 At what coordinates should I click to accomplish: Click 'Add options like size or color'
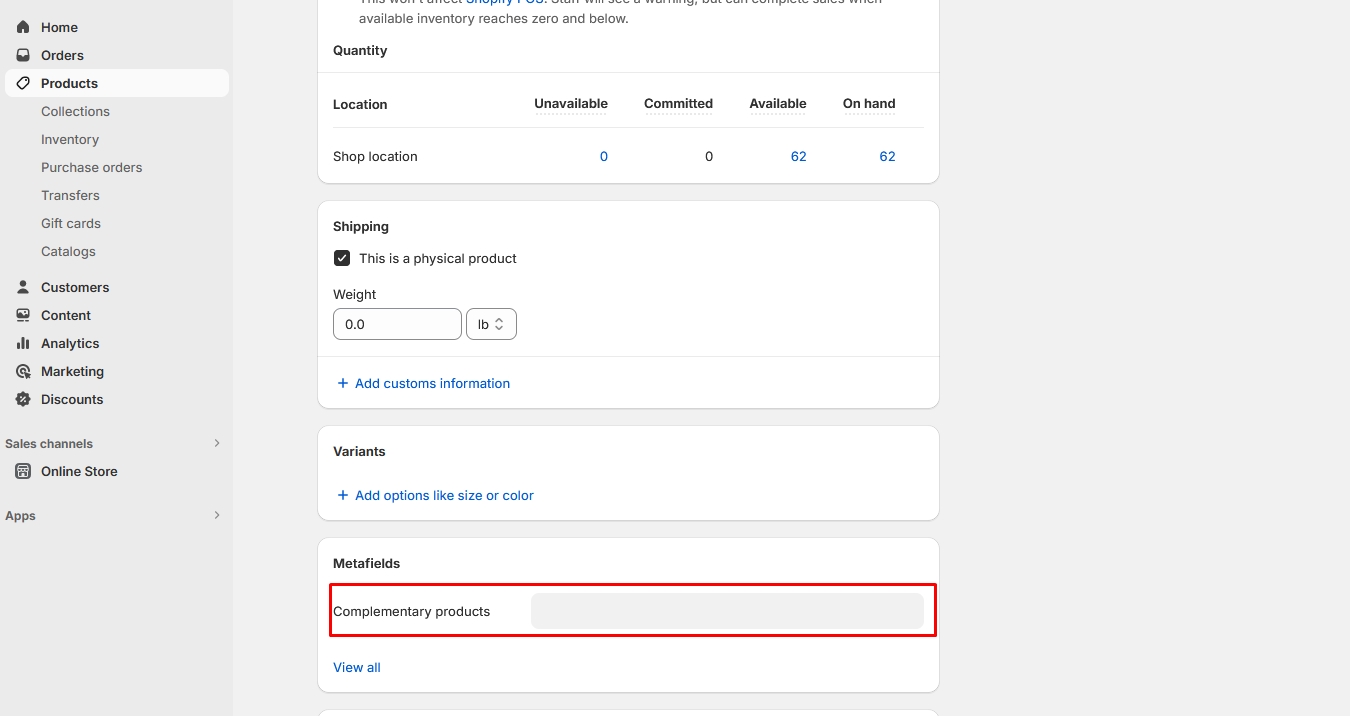[444, 495]
